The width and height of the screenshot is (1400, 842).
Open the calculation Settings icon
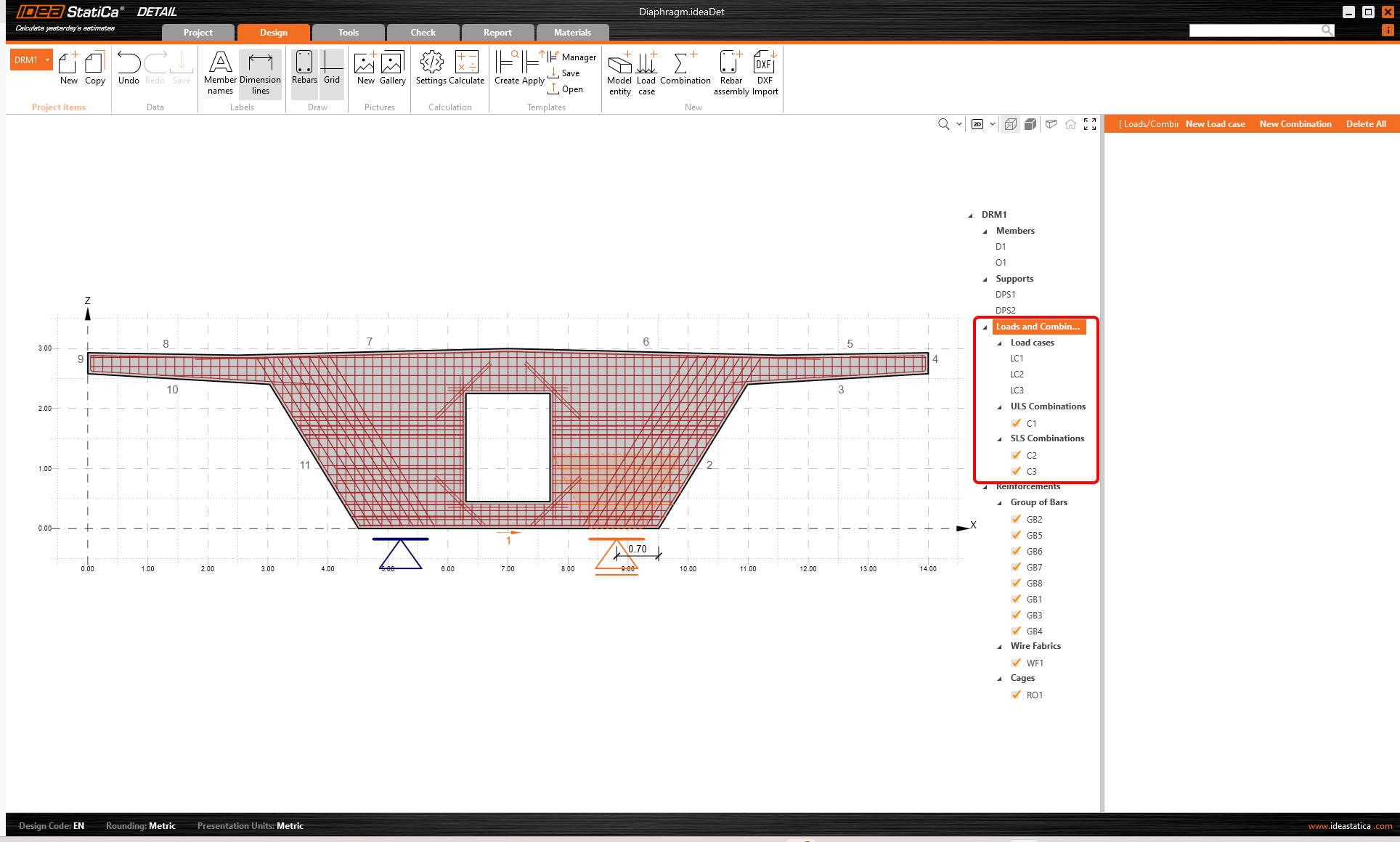[431, 69]
